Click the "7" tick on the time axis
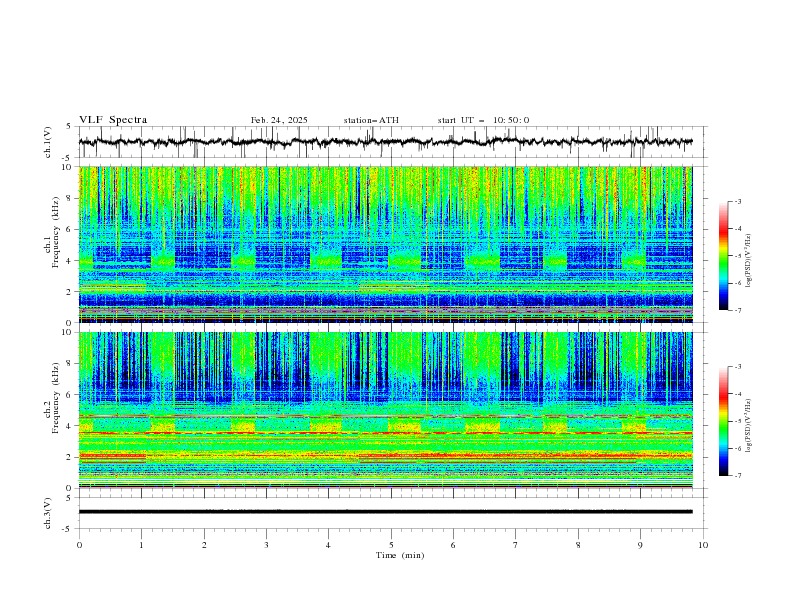Viewport: 792px width, 612px height. pyautogui.click(x=516, y=545)
